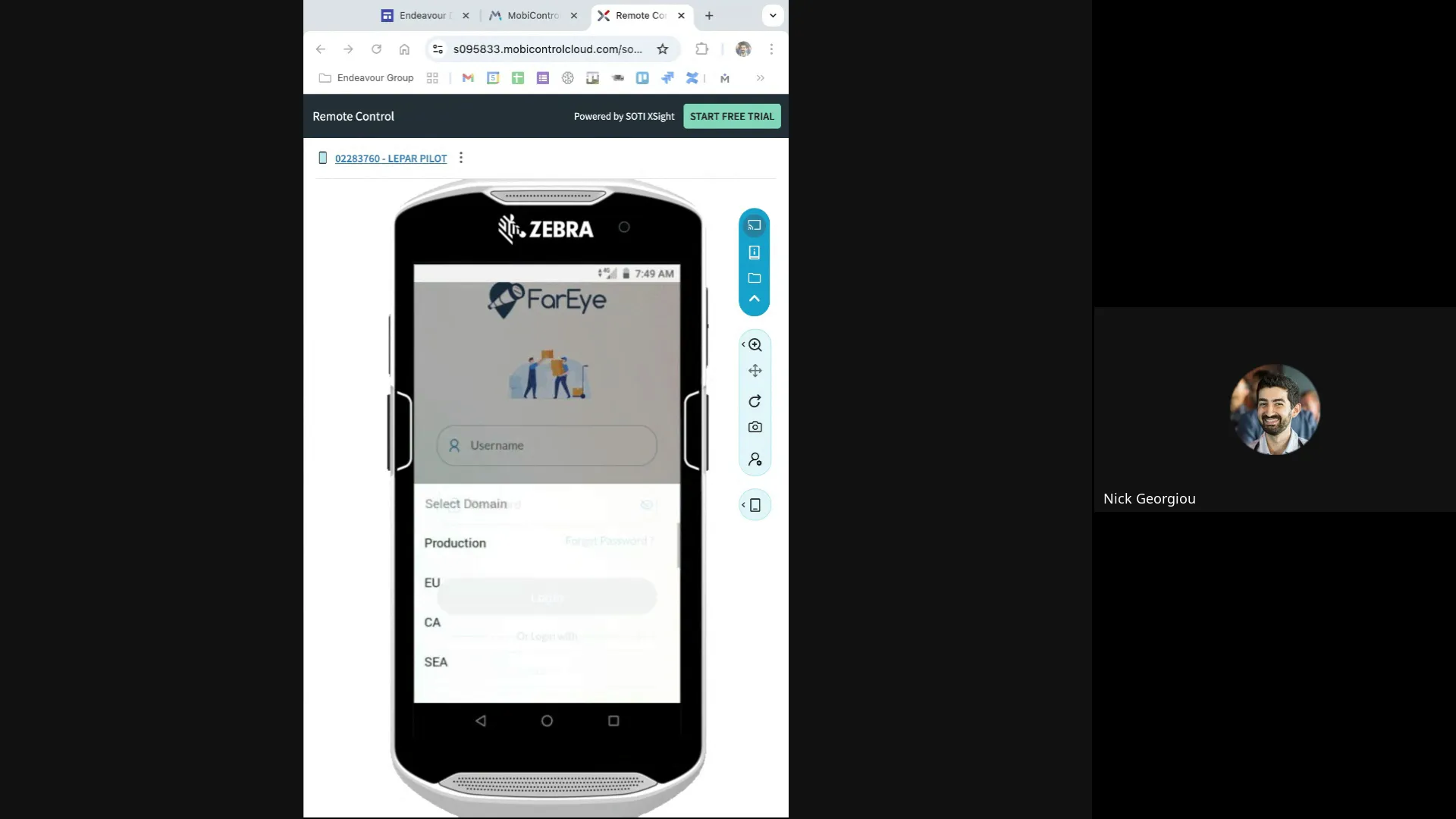Image resolution: width=1456 pixels, height=819 pixels.
Task: Select the move/pan arrows tool
Action: [x=755, y=371]
